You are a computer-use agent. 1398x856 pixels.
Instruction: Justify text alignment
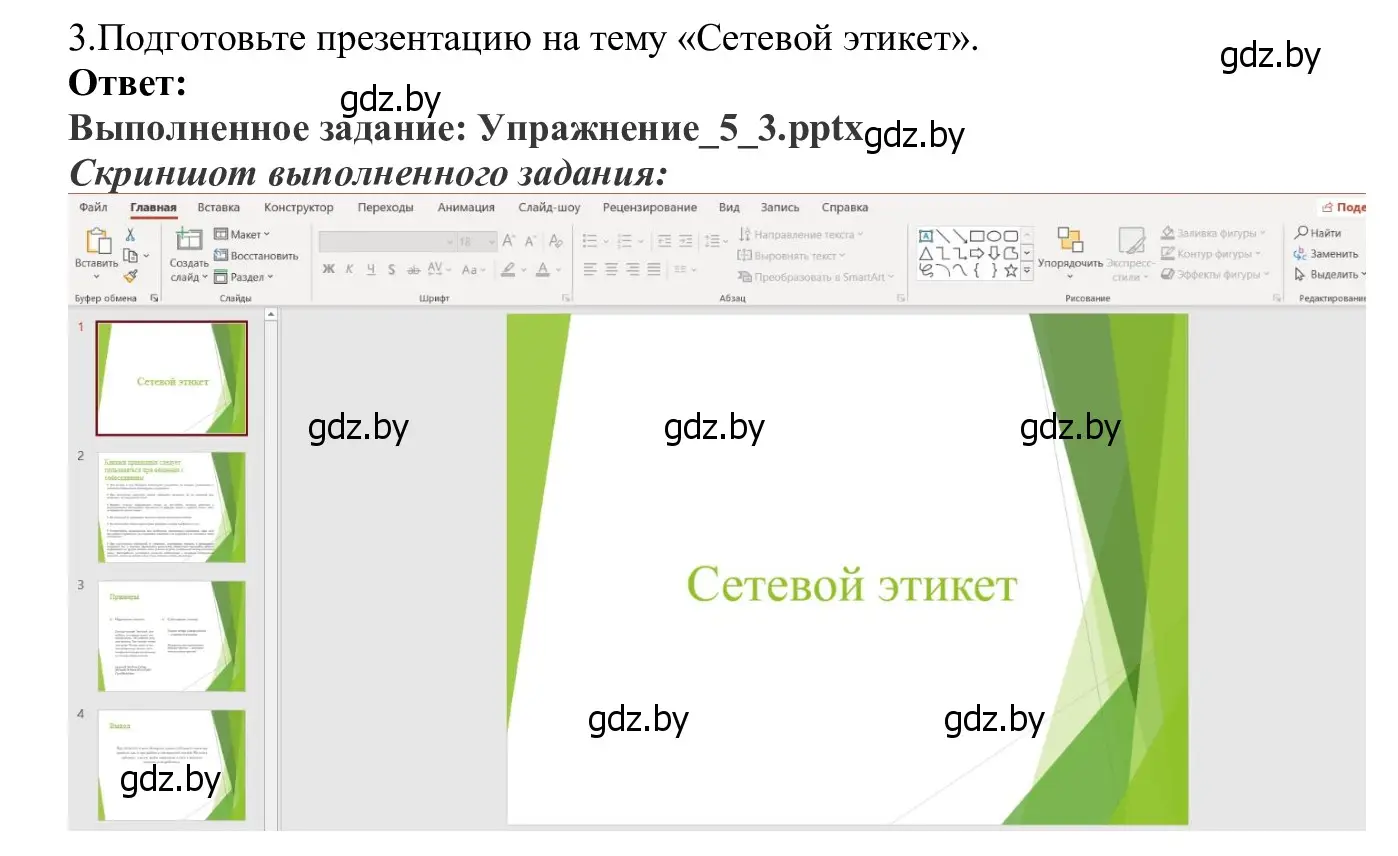(x=654, y=269)
